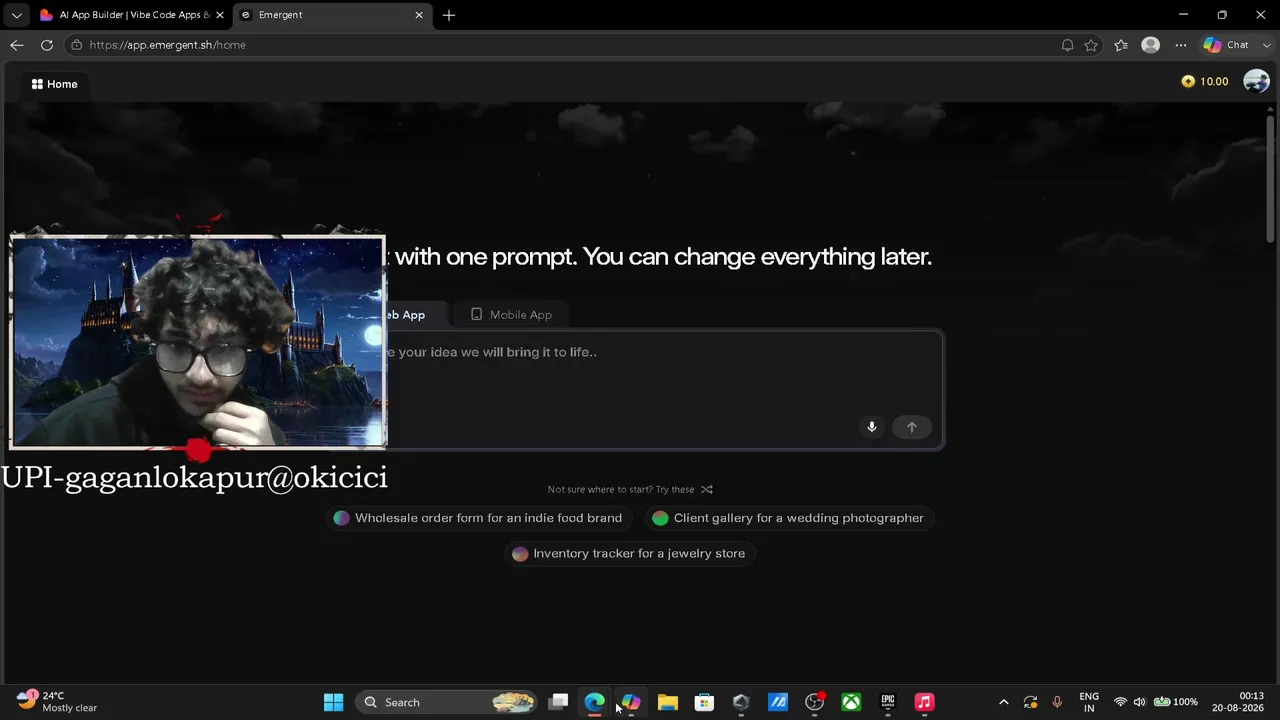
Task: Open the Apple Music taskbar icon
Action: click(924, 702)
